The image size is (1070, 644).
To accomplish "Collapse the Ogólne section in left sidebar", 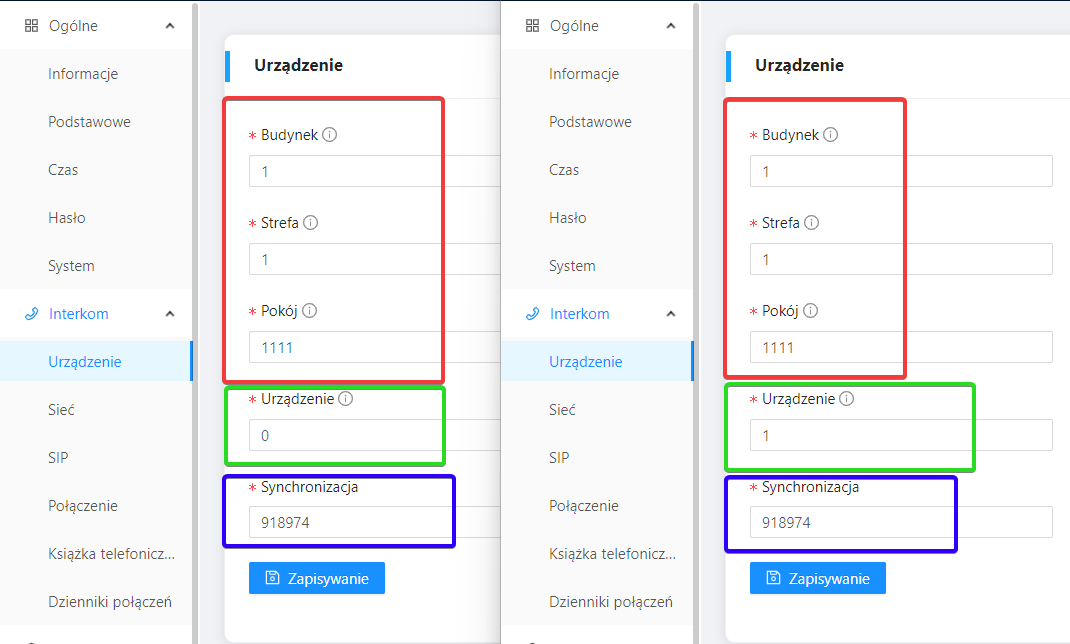I will [170, 26].
